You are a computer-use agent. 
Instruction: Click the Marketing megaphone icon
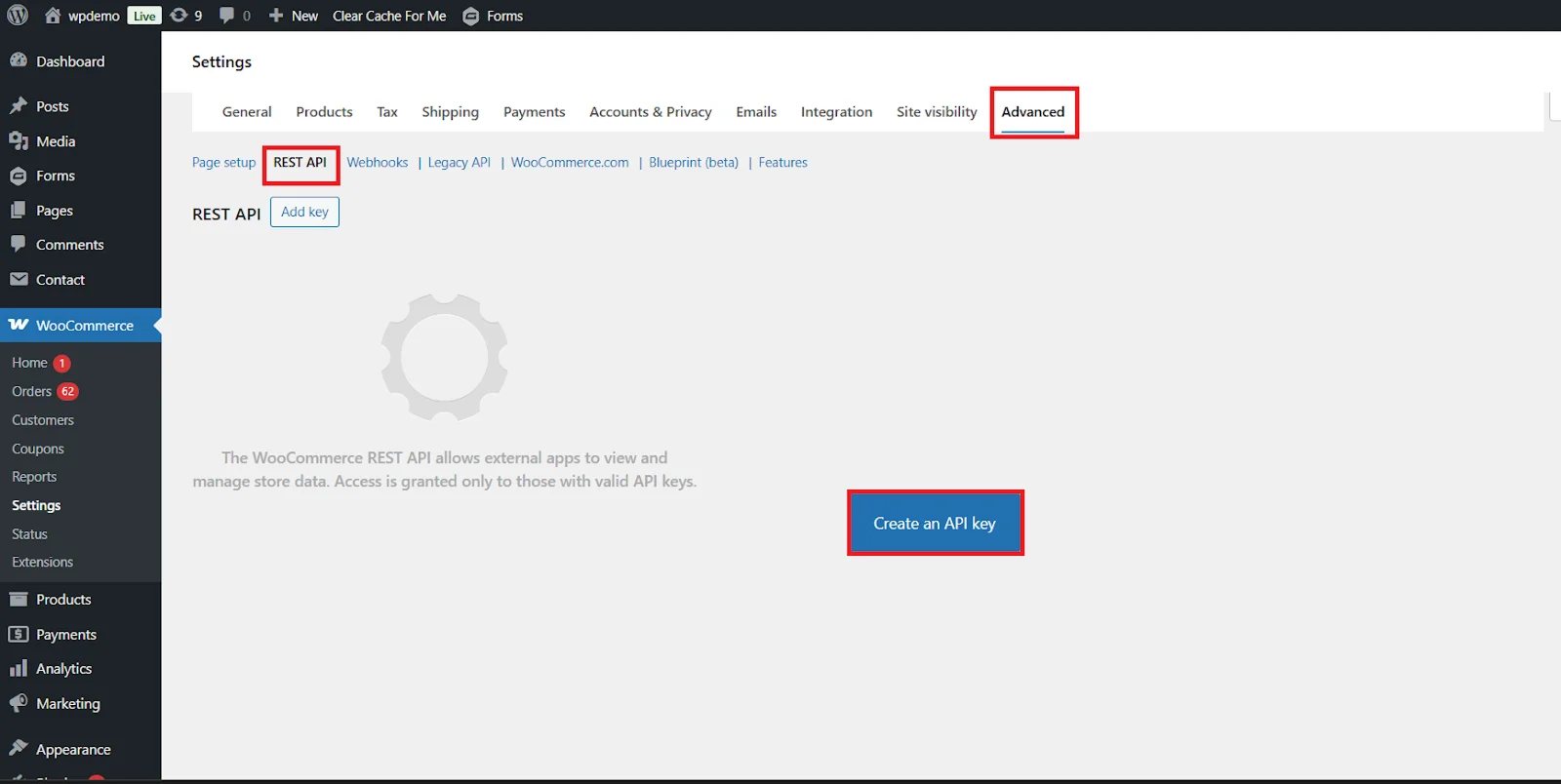click(19, 703)
